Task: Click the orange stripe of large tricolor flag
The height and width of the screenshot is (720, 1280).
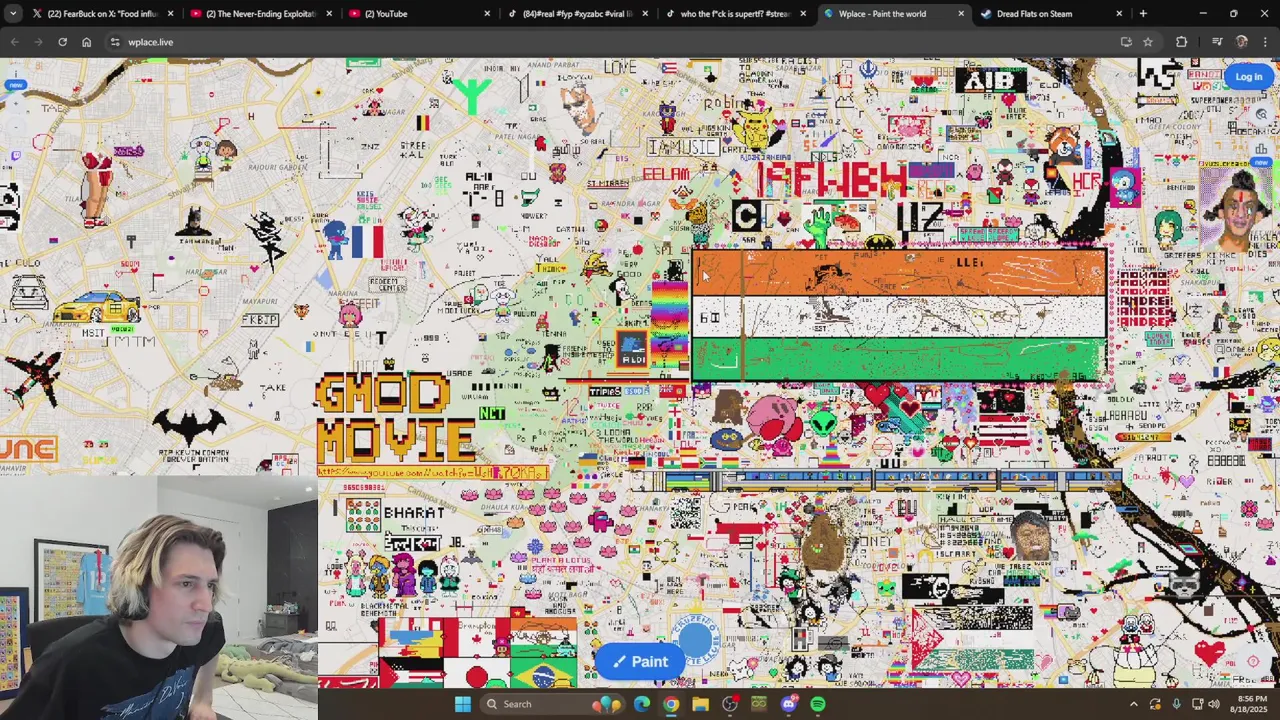Action: point(900,274)
